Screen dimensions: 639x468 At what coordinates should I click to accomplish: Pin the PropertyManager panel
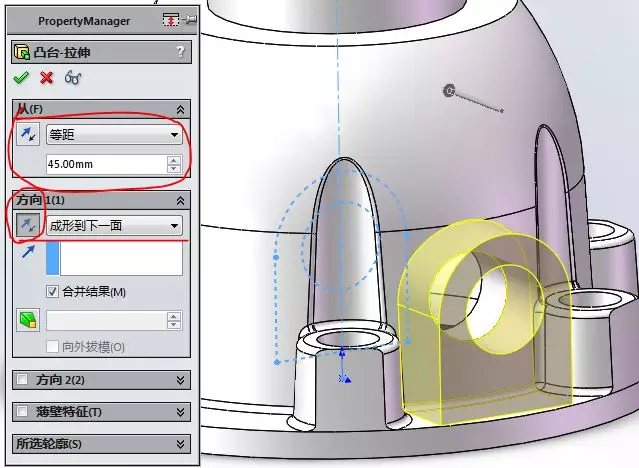click(191, 19)
